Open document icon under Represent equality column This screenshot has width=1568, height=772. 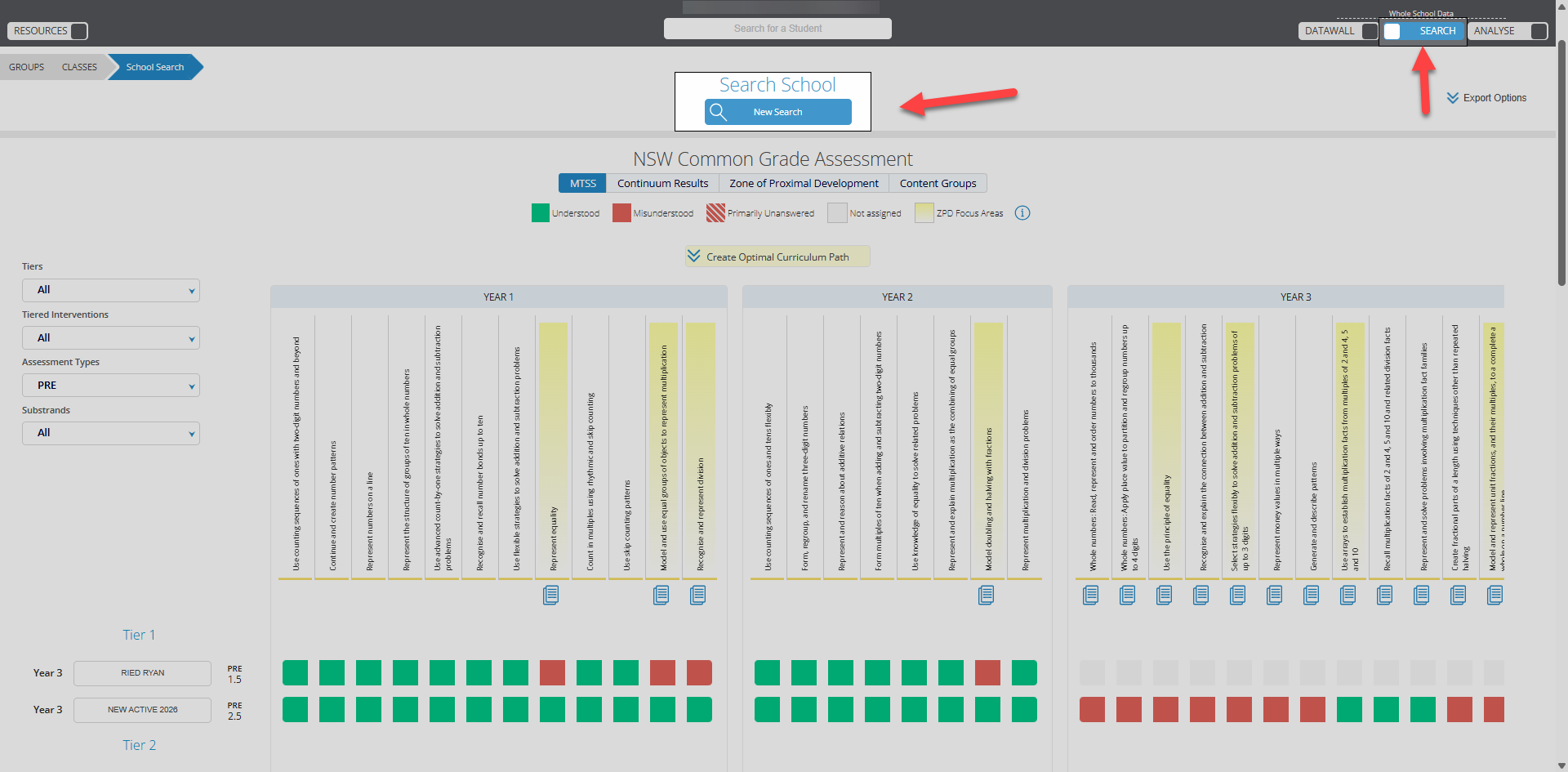point(551,596)
